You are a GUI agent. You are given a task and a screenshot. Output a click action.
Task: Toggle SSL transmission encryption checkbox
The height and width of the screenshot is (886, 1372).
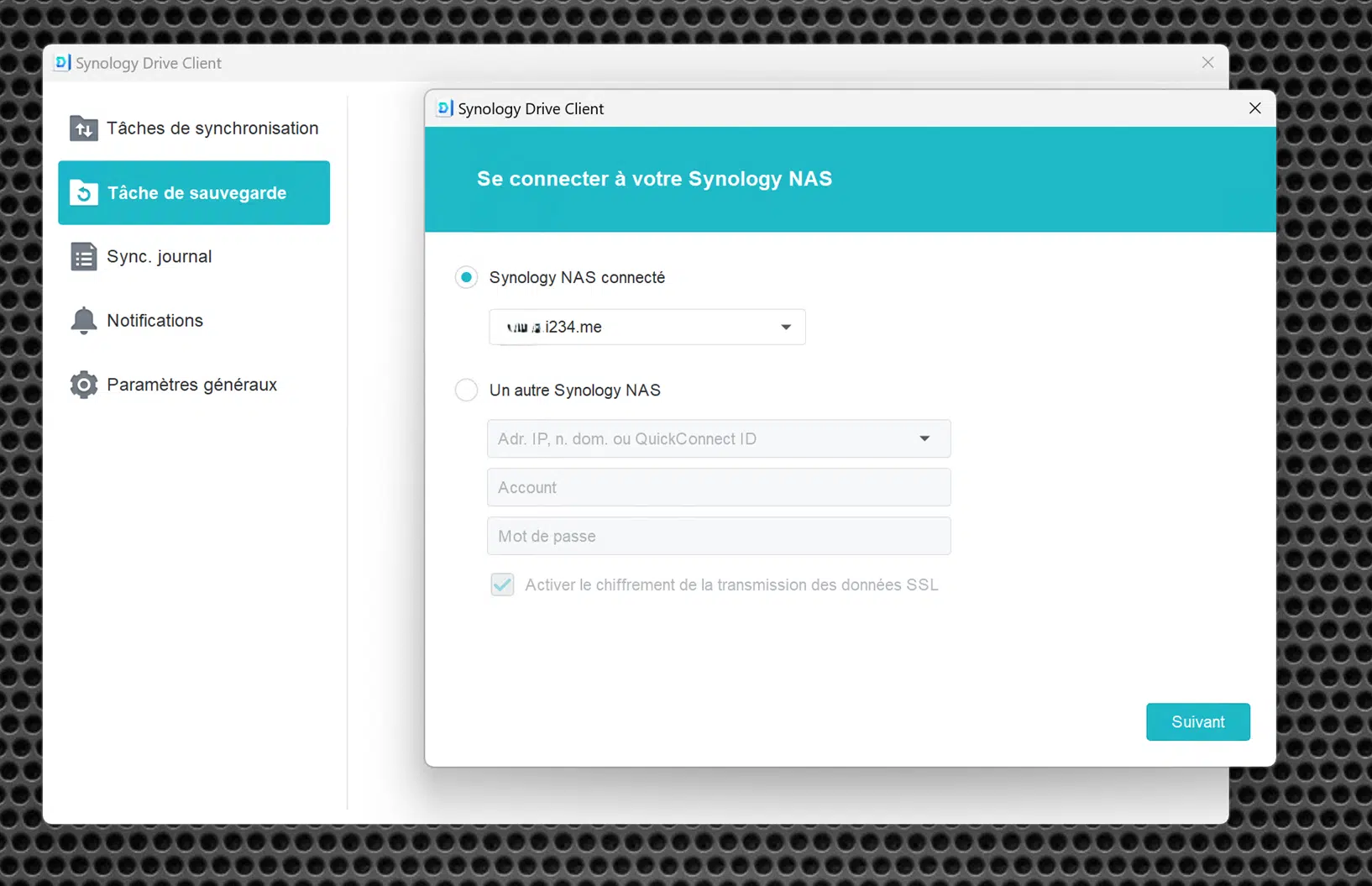pos(502,585)
